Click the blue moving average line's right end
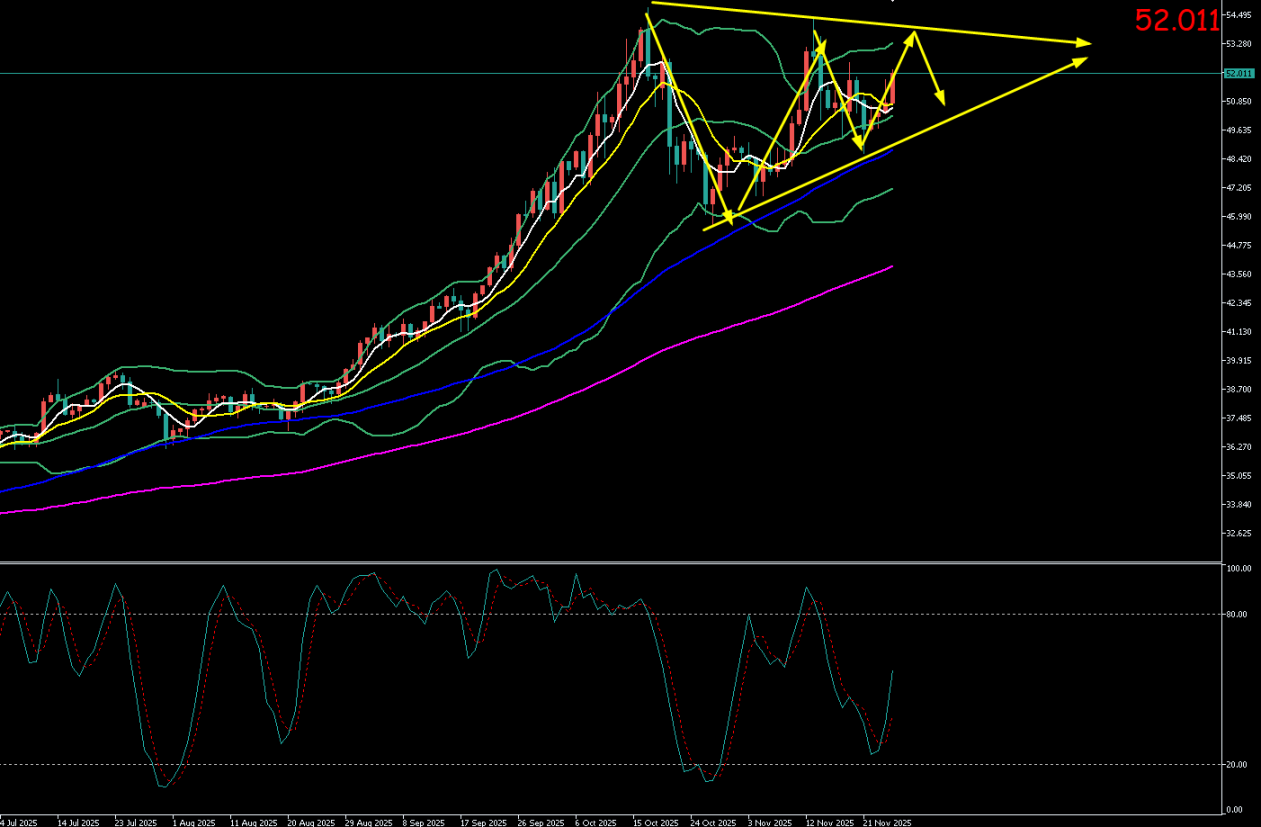Viewport: 1261px width, 827px height. point(890,150)
